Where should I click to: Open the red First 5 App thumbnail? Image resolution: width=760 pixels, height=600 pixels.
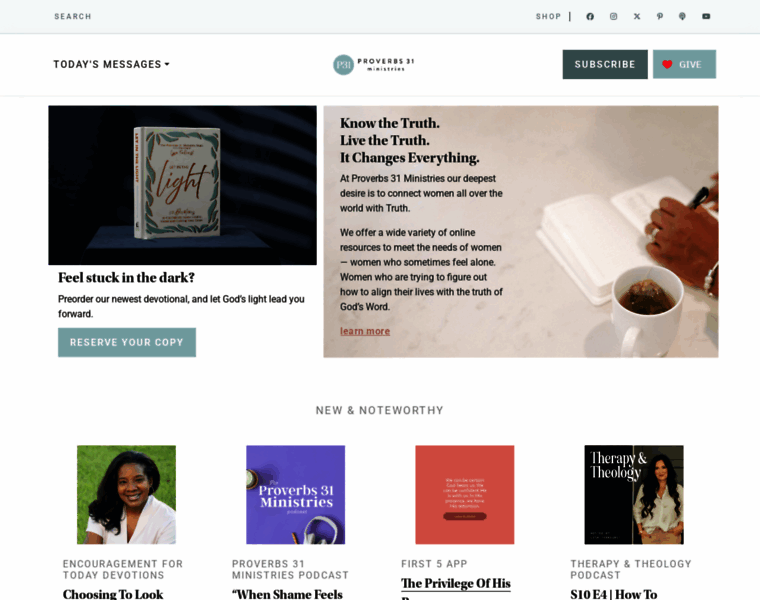(465, 495)
